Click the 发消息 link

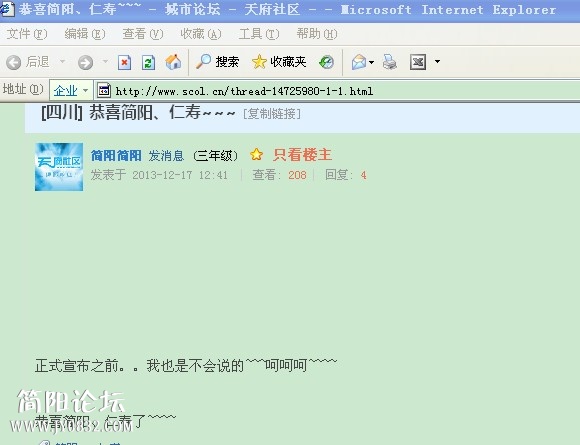(166, 155)
